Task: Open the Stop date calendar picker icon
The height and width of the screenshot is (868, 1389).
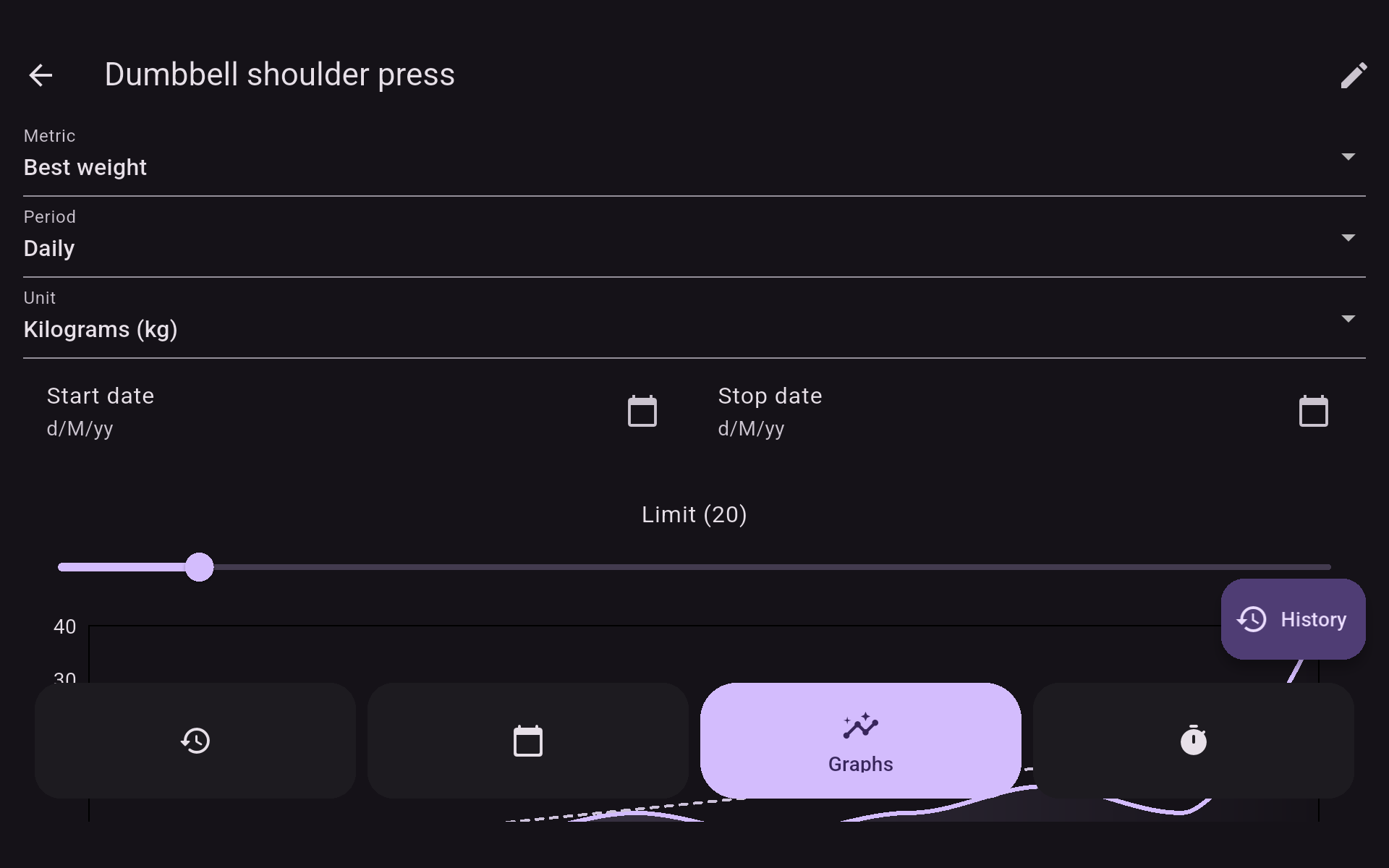Action: point(1313,412)
